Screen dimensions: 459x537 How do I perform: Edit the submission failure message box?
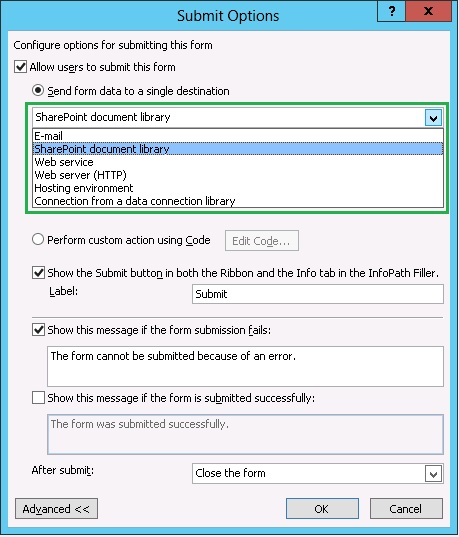coord(245,366)
